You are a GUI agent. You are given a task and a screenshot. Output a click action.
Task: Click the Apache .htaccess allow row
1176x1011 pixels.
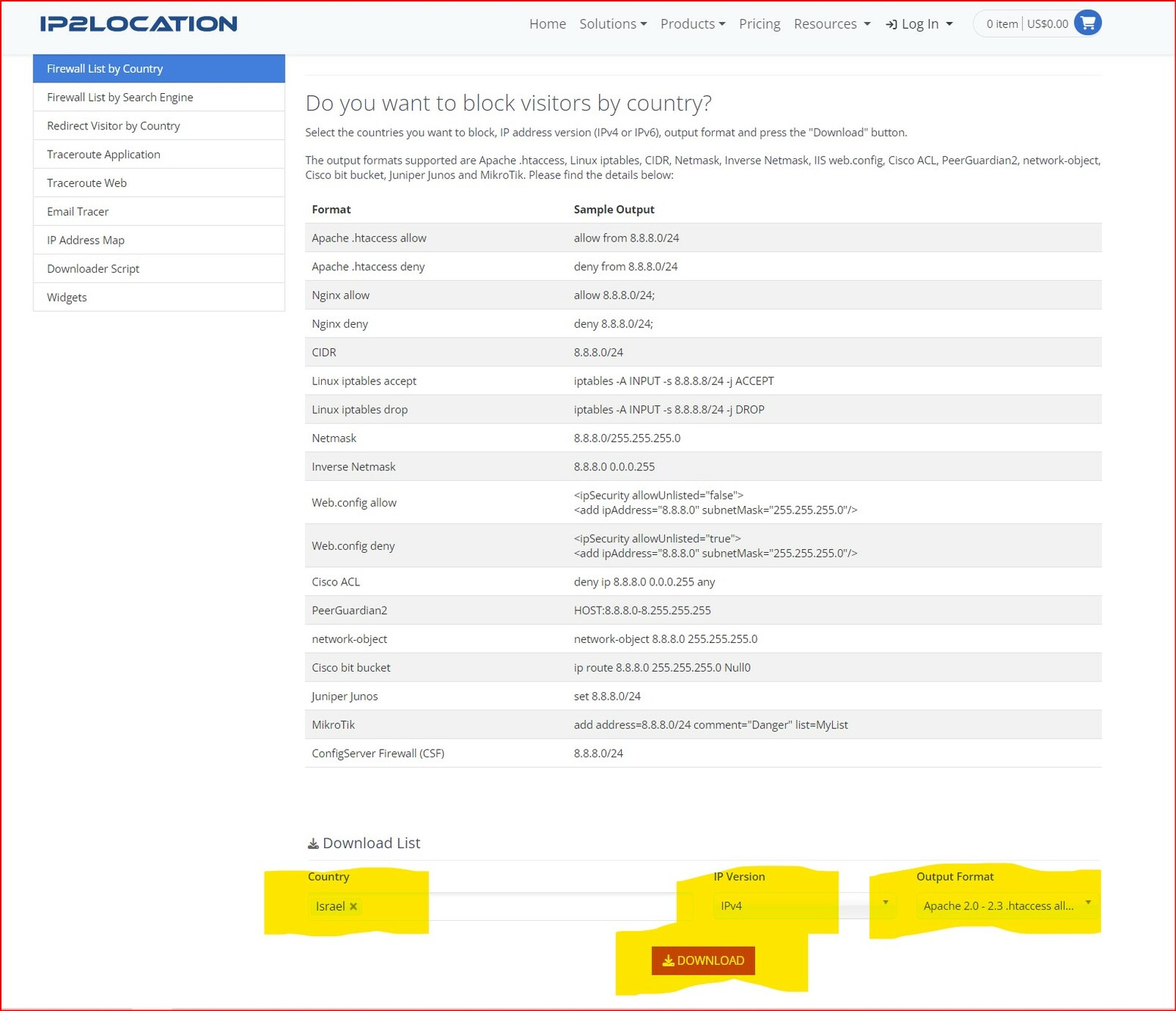coord(703,238)
